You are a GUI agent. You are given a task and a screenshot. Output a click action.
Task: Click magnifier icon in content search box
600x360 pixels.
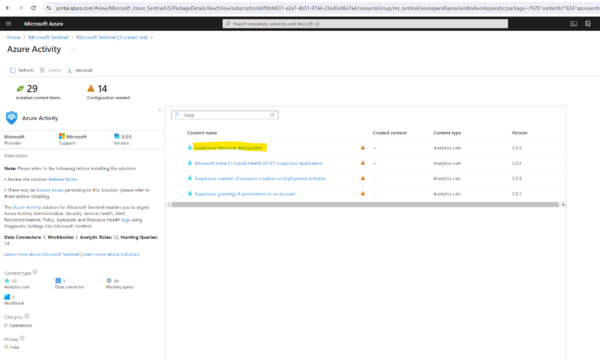pyautogui.click(x=176, y=115)
